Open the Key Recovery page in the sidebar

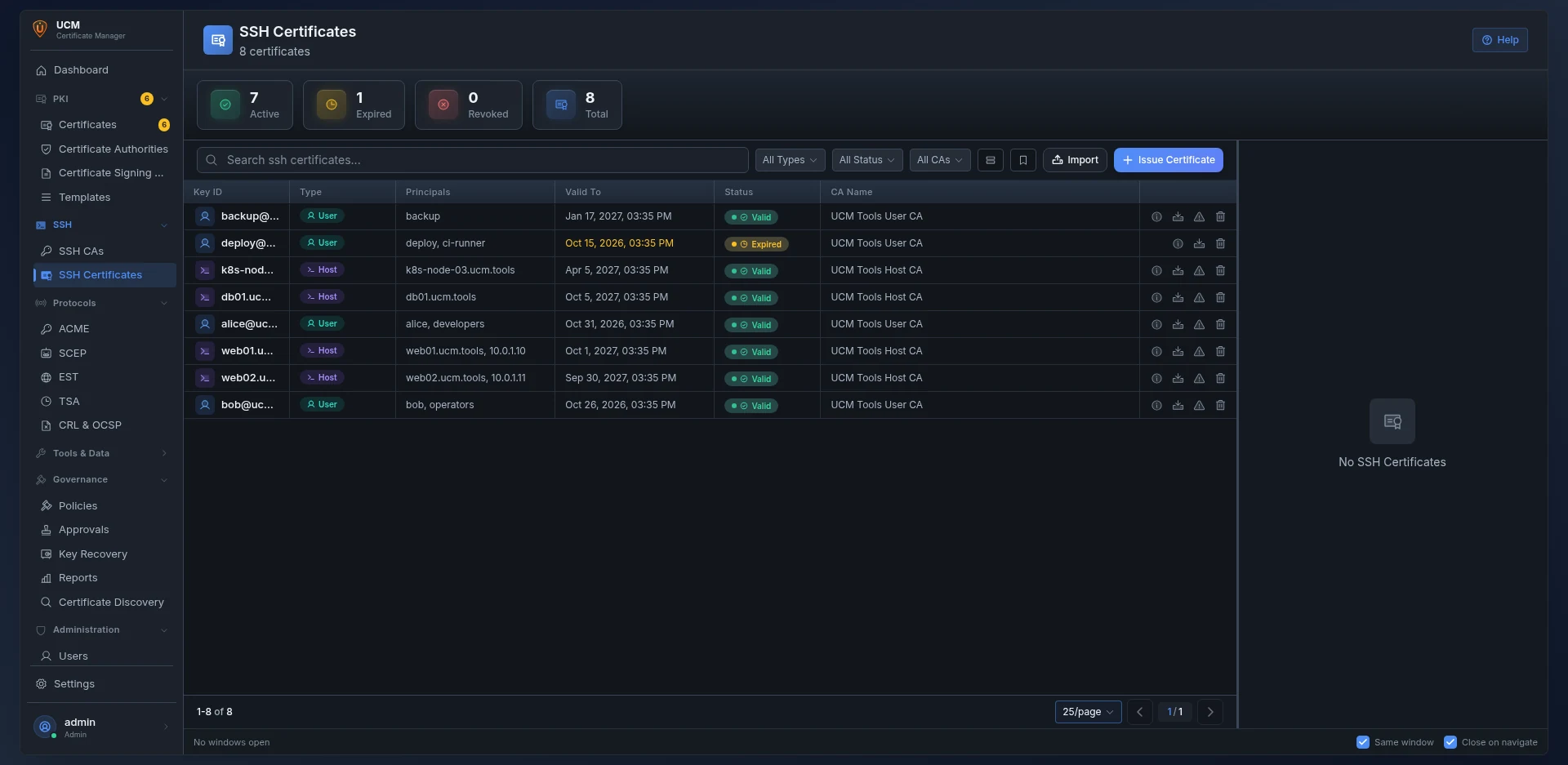[x=105, y=554]
